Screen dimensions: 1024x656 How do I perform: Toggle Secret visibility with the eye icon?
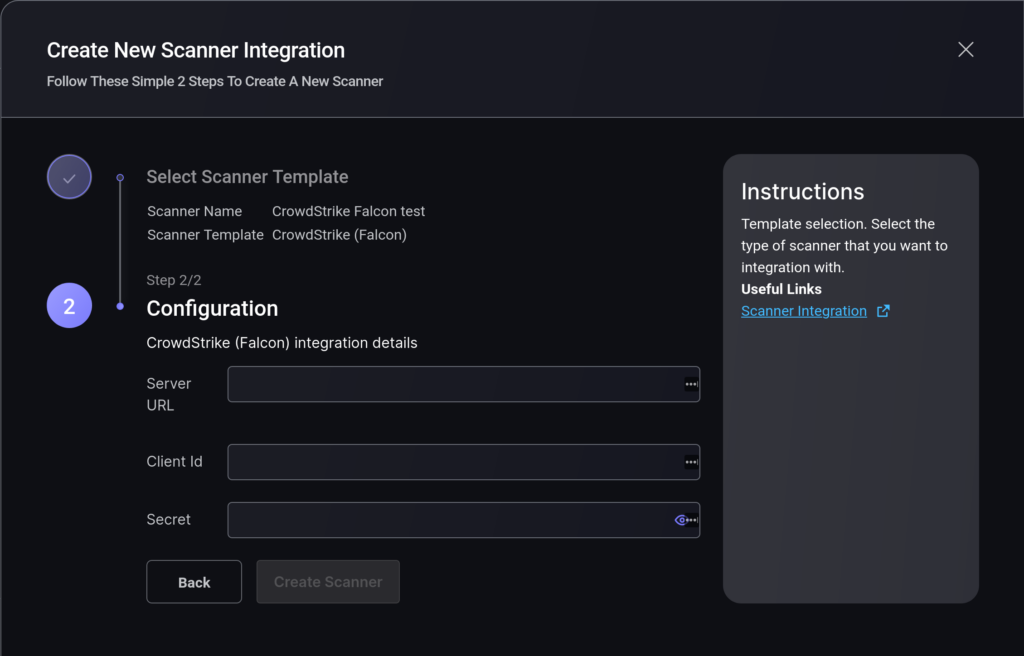coord(680,520)
